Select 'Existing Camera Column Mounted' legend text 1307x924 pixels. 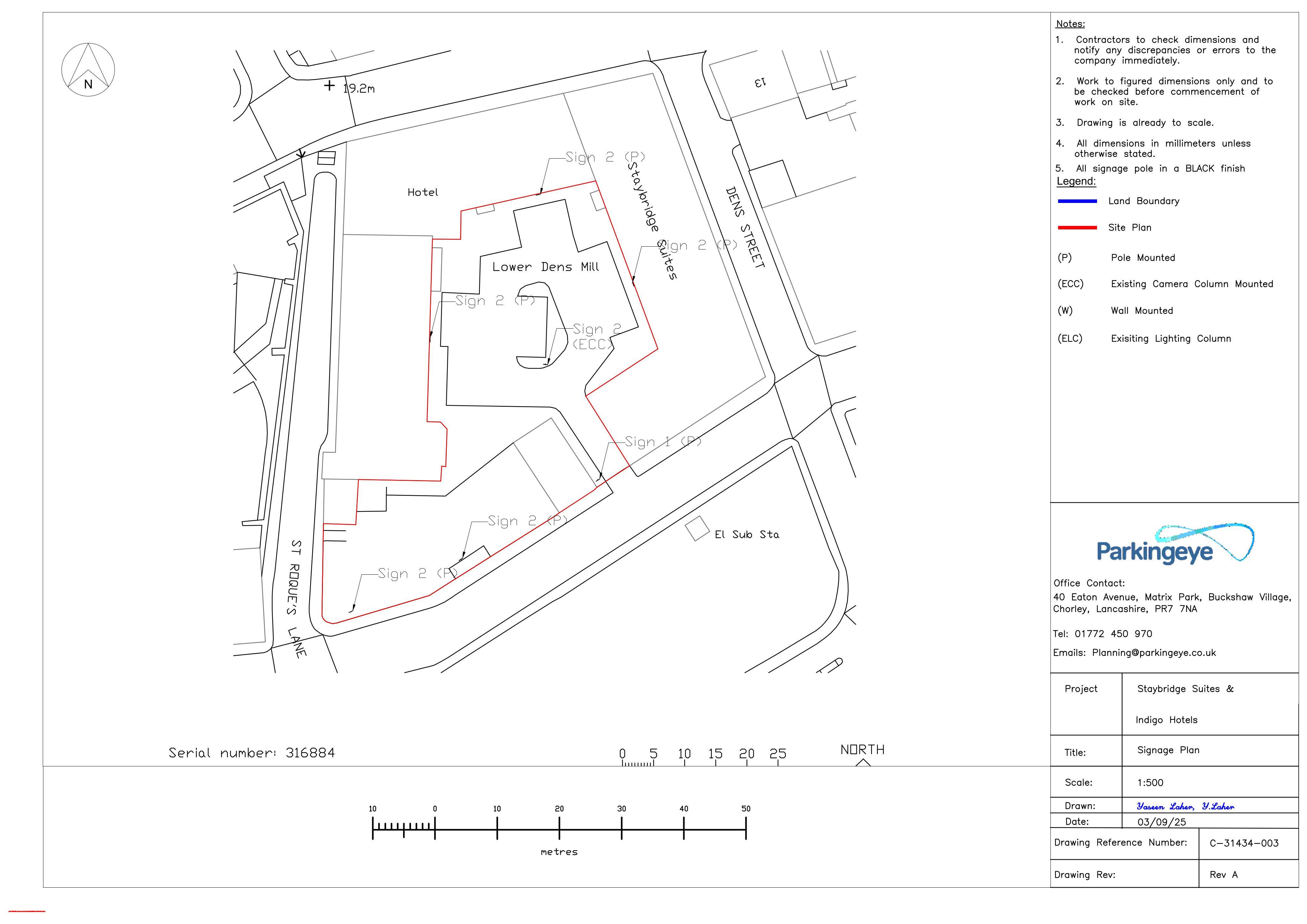(1192, 284)
